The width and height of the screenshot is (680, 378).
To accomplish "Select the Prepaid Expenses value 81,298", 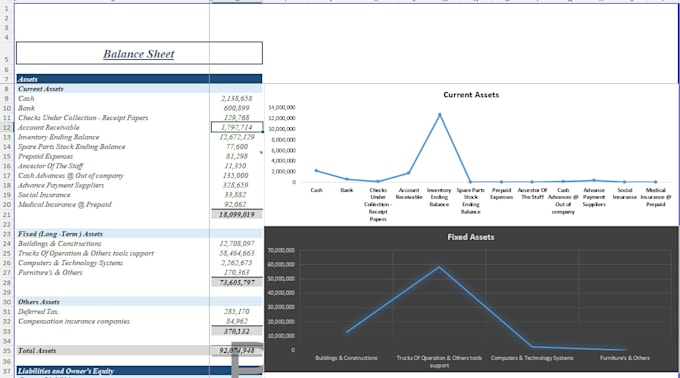I will pos(236,156).
